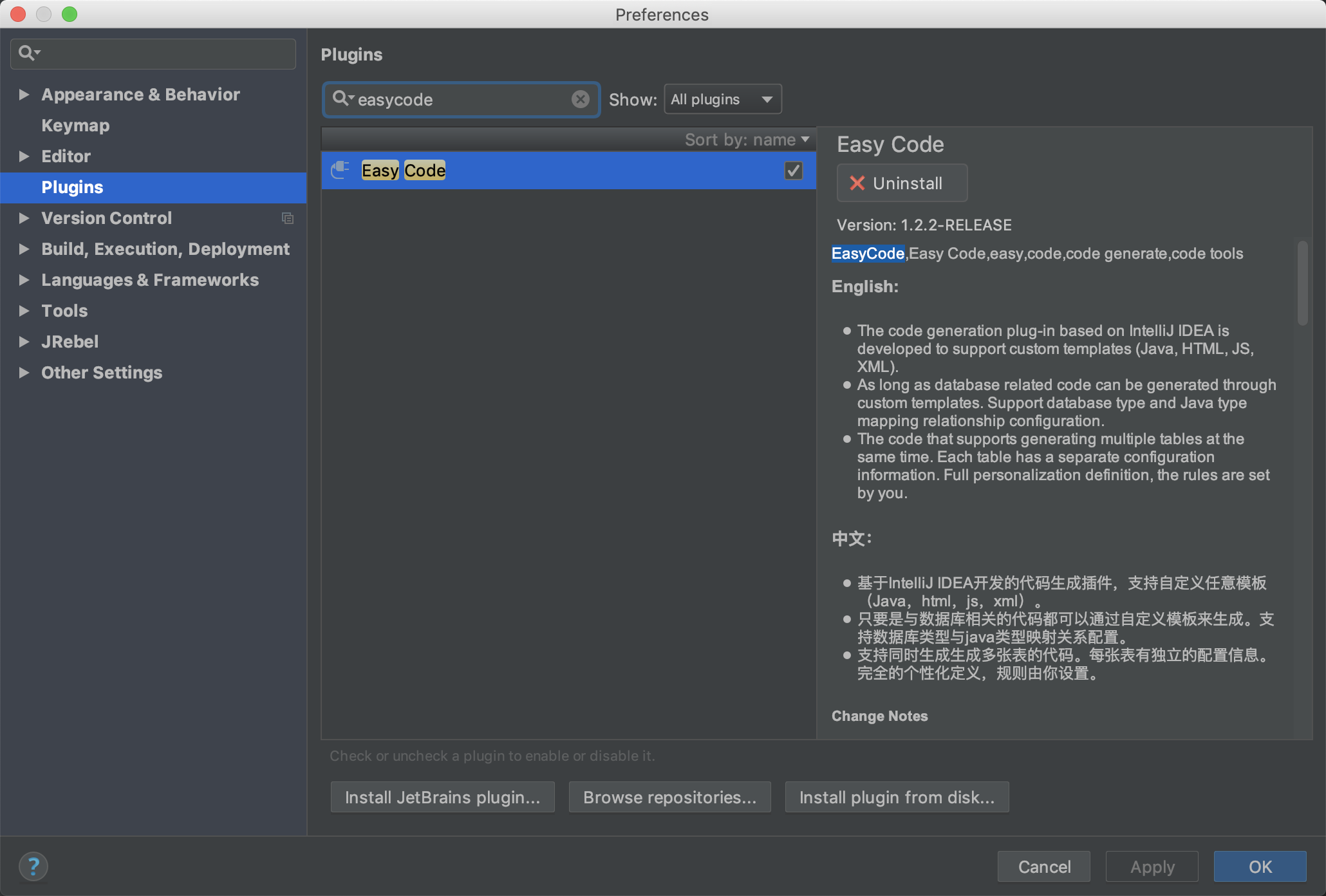This screenshot has width=1326, height=896.
Task: Expand the Editor settings node
Action: click(24, 156)
